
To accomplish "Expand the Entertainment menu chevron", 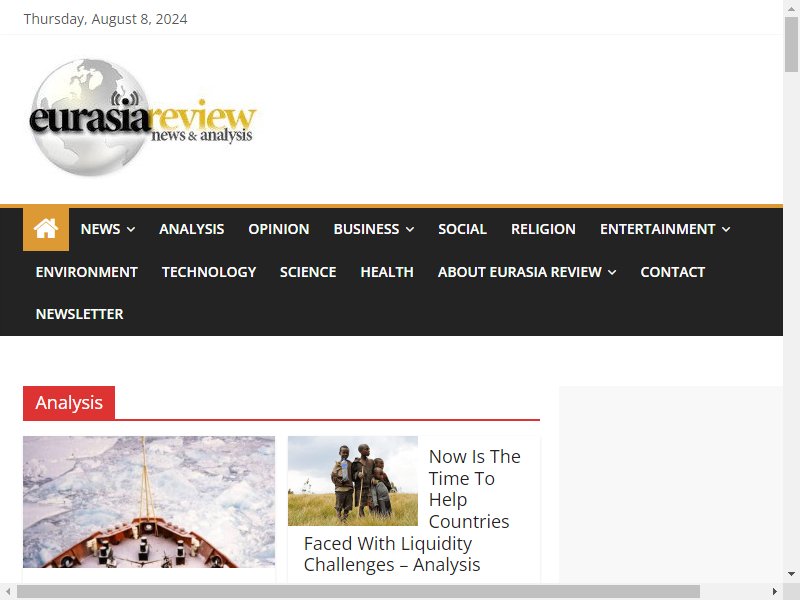I will coord(726,230).
